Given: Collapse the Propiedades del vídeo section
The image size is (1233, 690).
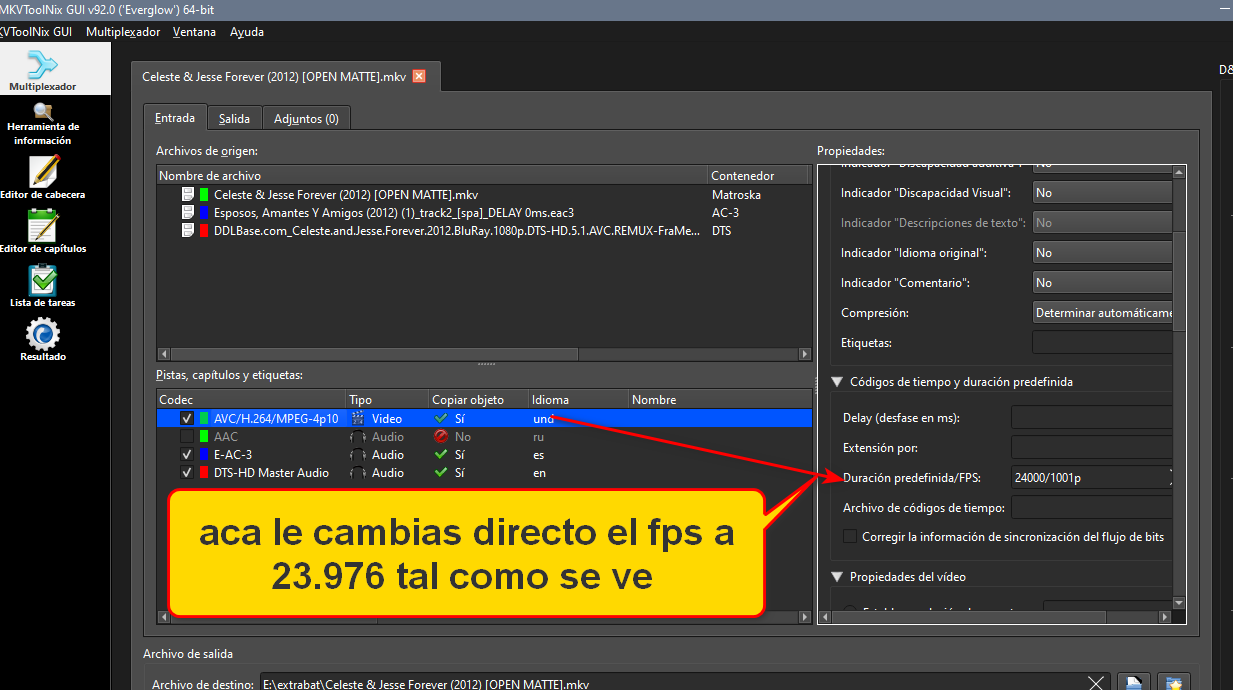Looking at the screenshot, I should pyautogui.click(x=836, y=577).
